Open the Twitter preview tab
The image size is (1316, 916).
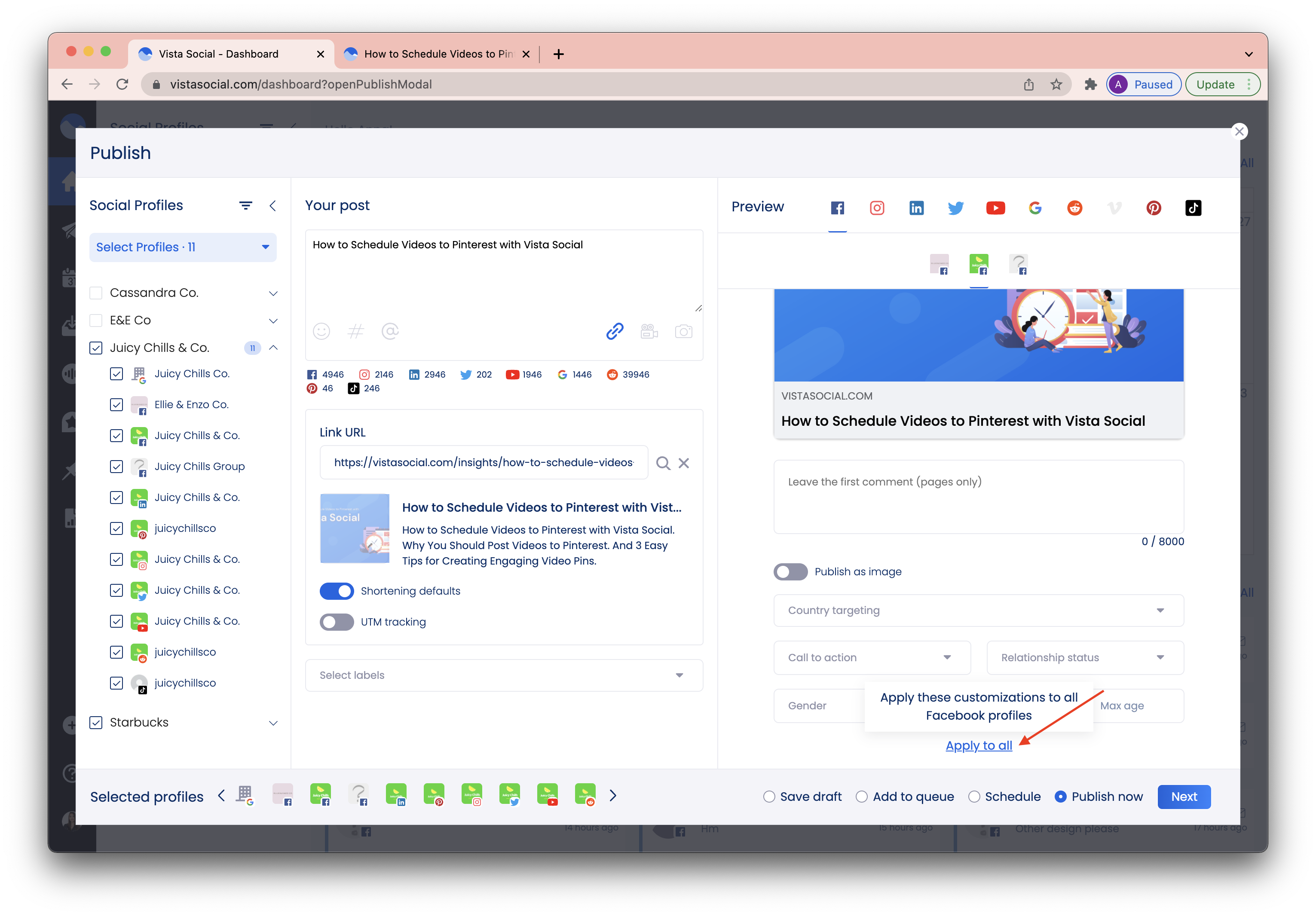955,208
